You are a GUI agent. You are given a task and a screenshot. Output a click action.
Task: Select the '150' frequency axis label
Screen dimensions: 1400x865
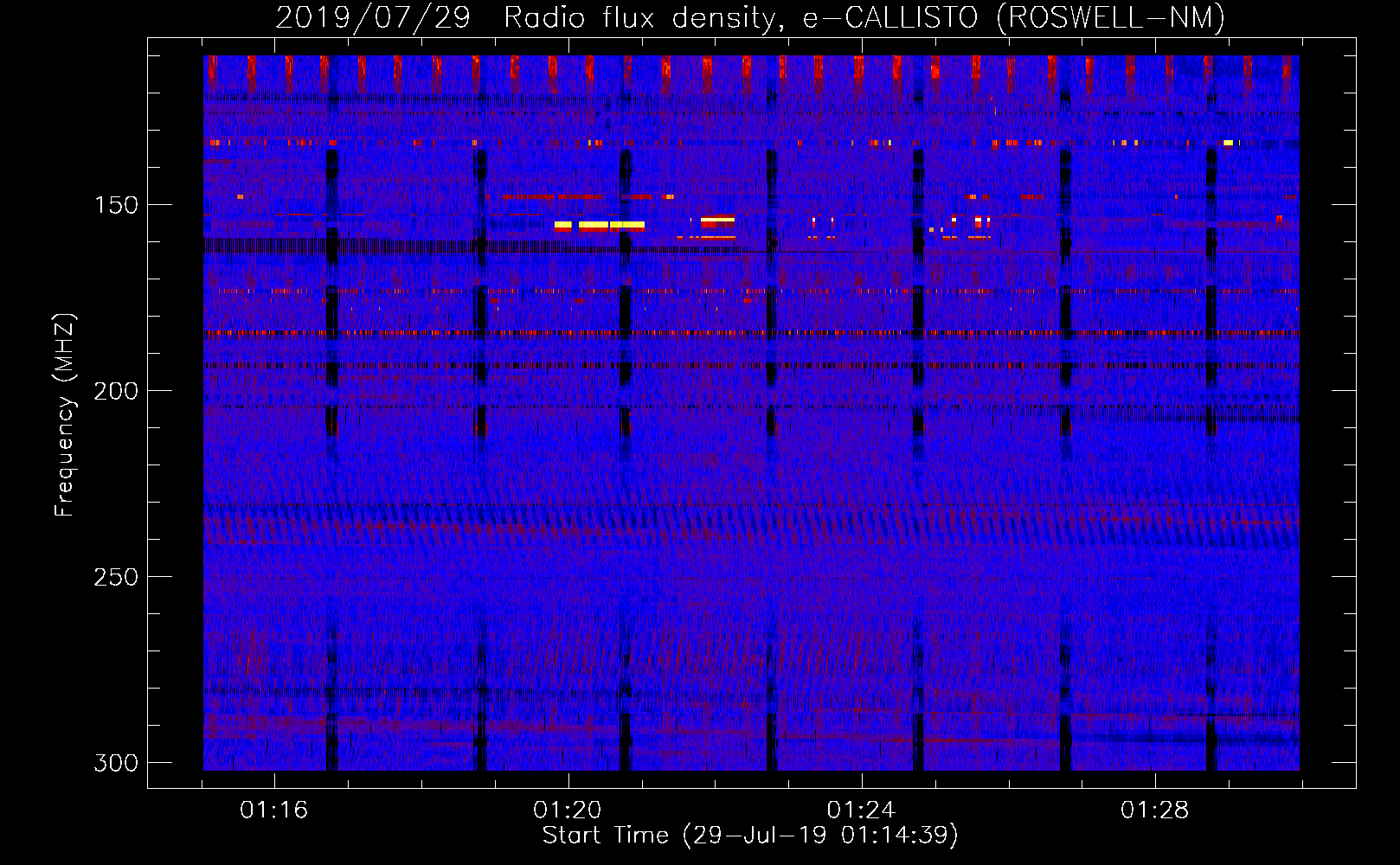pyautogui.click(x=116, y=205)
